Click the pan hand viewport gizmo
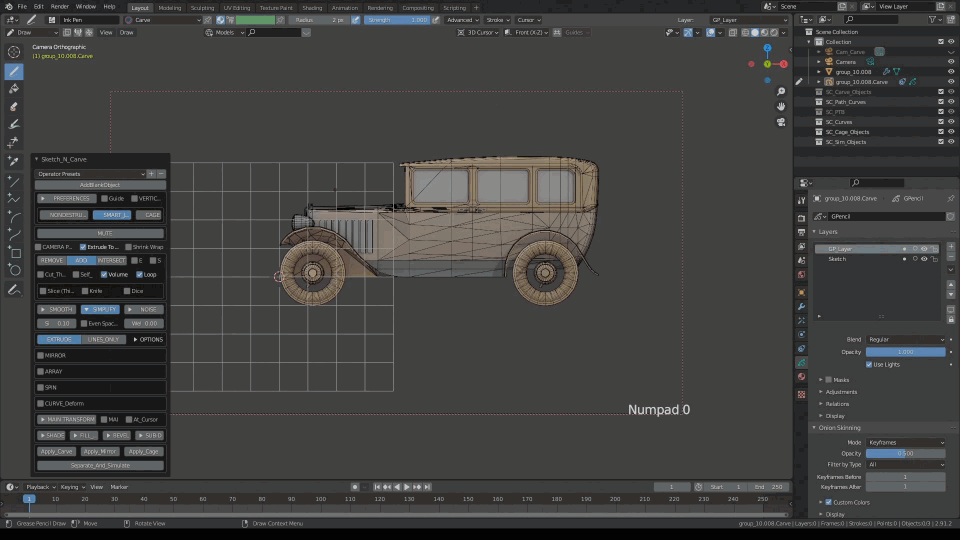This screenshot has height=540, width=960. point(781,106)
